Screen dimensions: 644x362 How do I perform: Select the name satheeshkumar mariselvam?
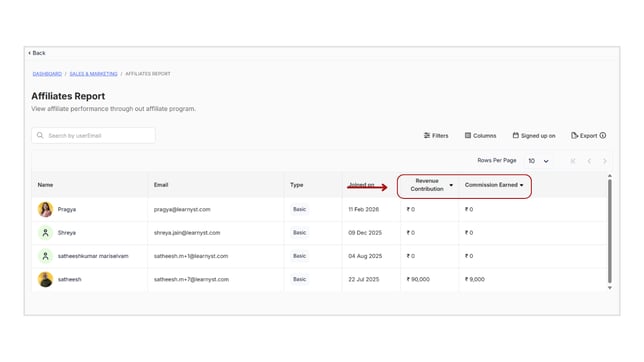coord(93,256)
